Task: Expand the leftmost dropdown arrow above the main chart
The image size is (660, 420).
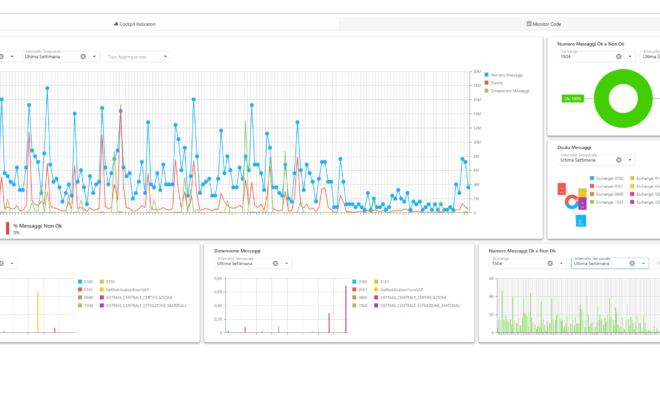Action: [x=12, y=56]
